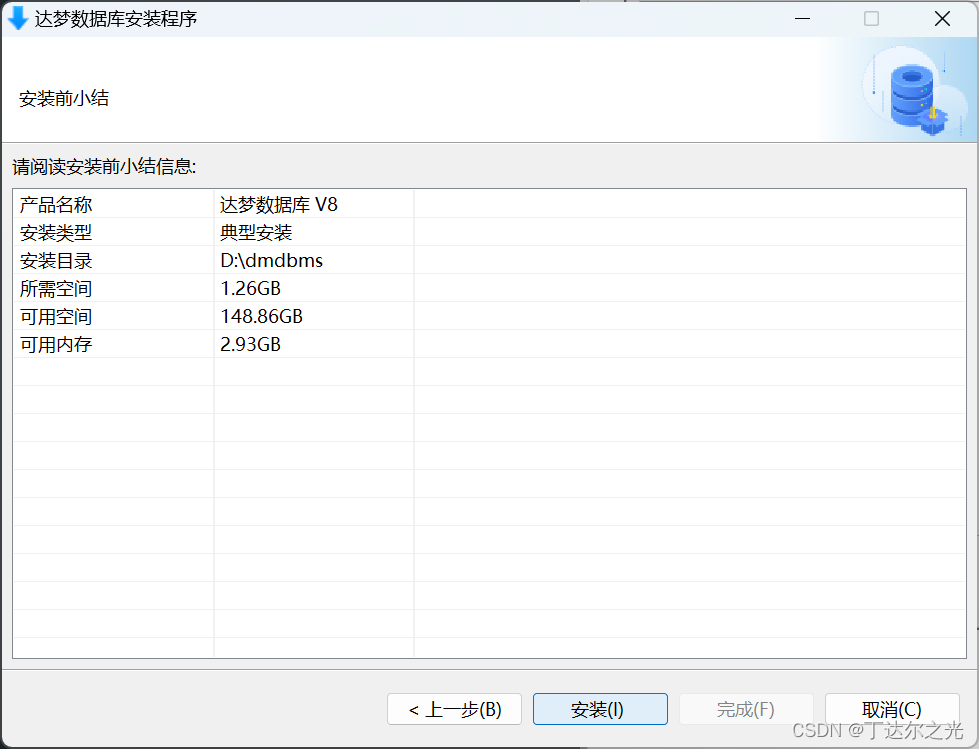This screenshot has width=979, height=749.
Task: Minimize the 达梦数据库安装程序 window
Action: (802, 19)
